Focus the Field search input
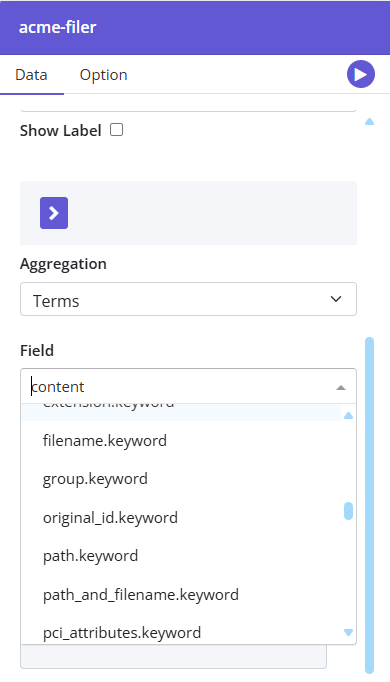Image resolution: width=390 pixels, height=682 pixels. click(178, 387)
